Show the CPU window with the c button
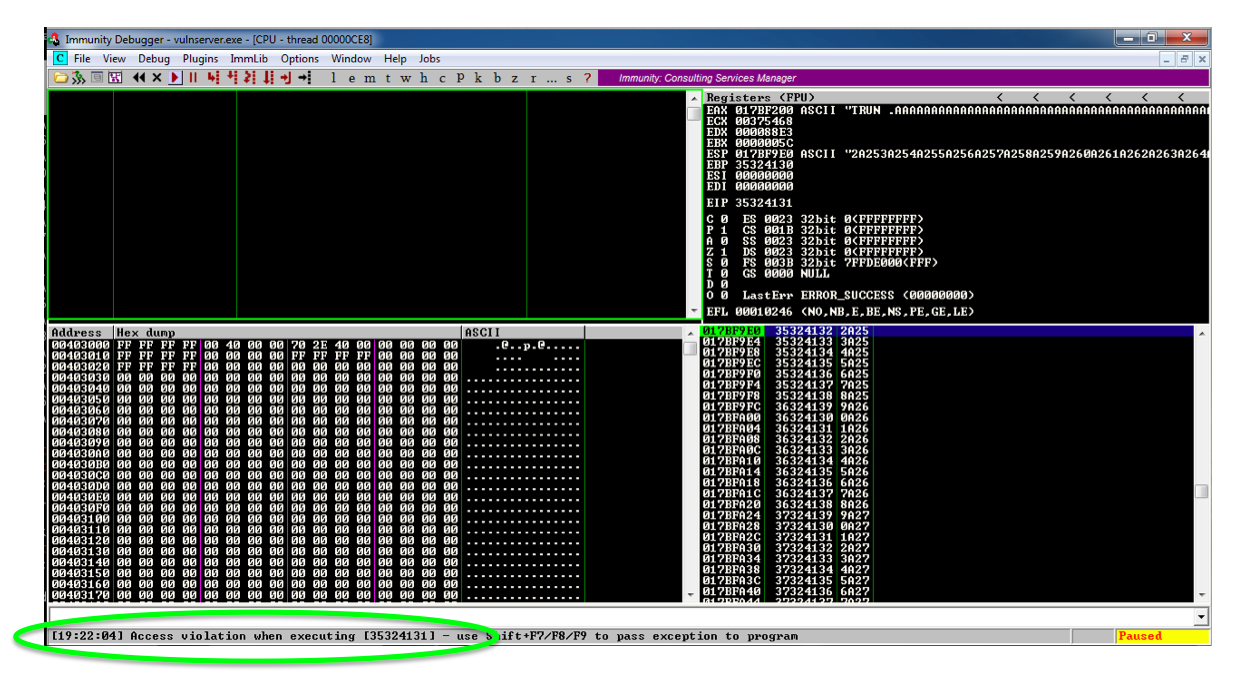1233x691 pixels. coord(441,78)
